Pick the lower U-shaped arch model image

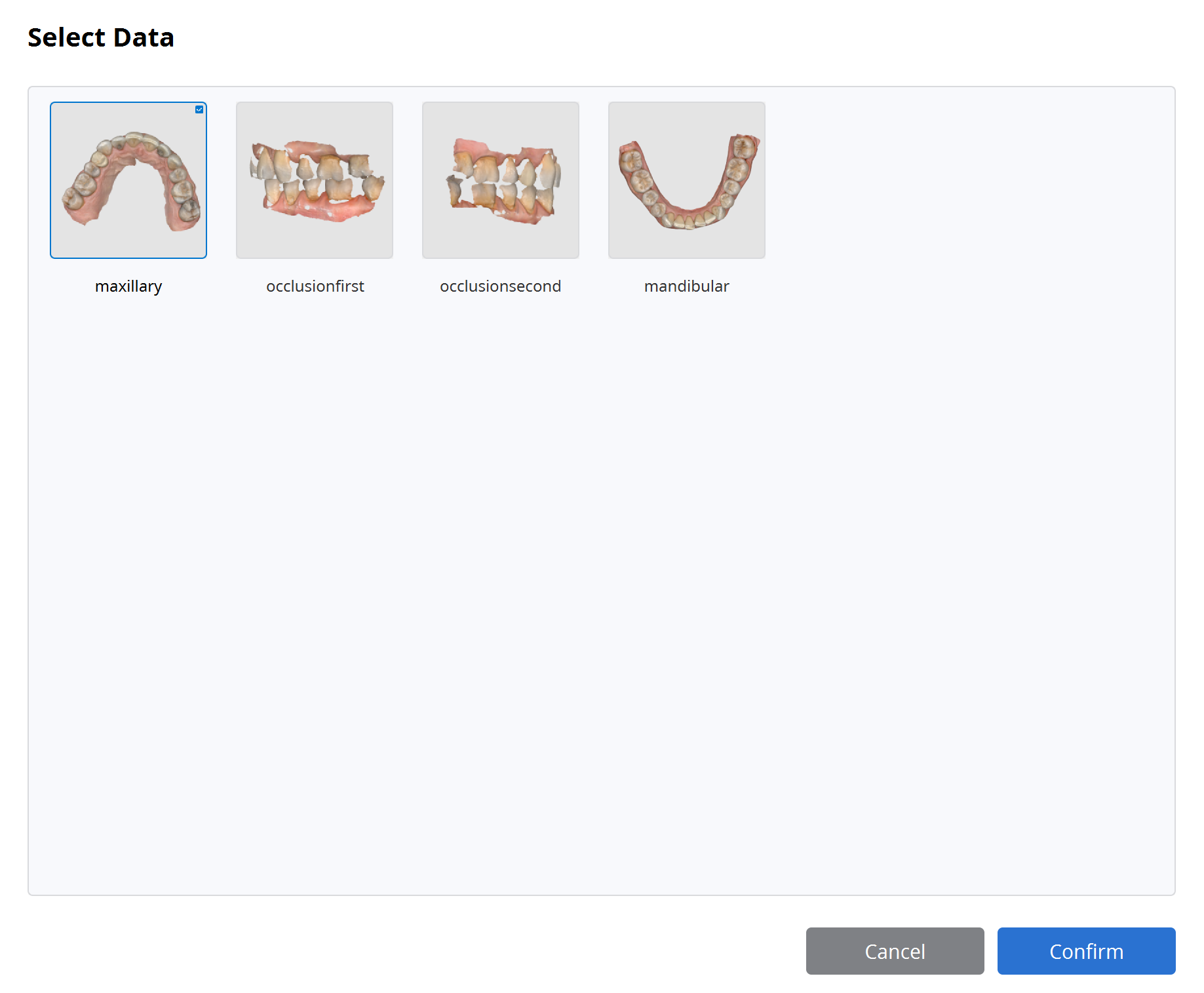tap(687, 180)
